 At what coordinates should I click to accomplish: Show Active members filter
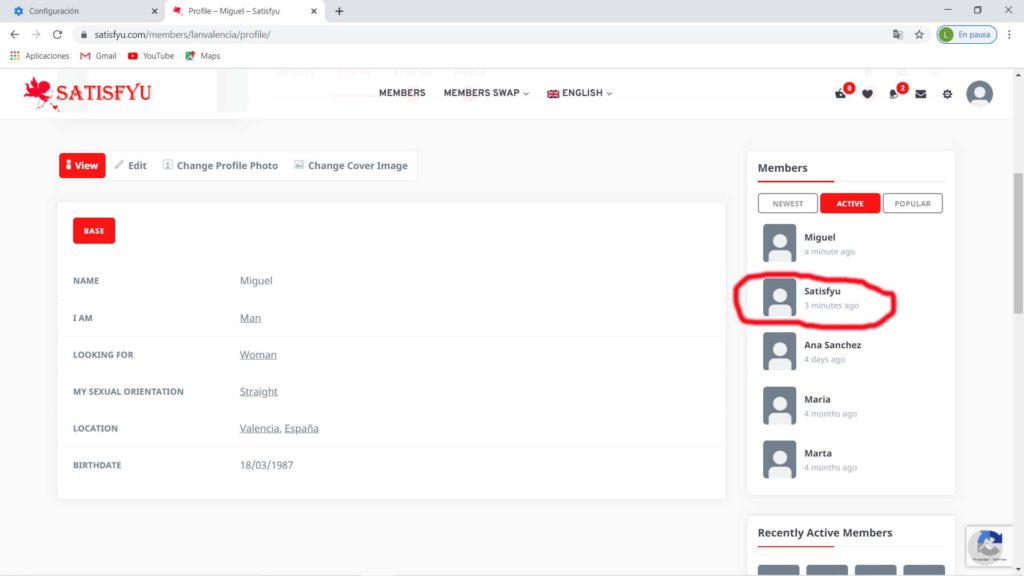point(850,203)
